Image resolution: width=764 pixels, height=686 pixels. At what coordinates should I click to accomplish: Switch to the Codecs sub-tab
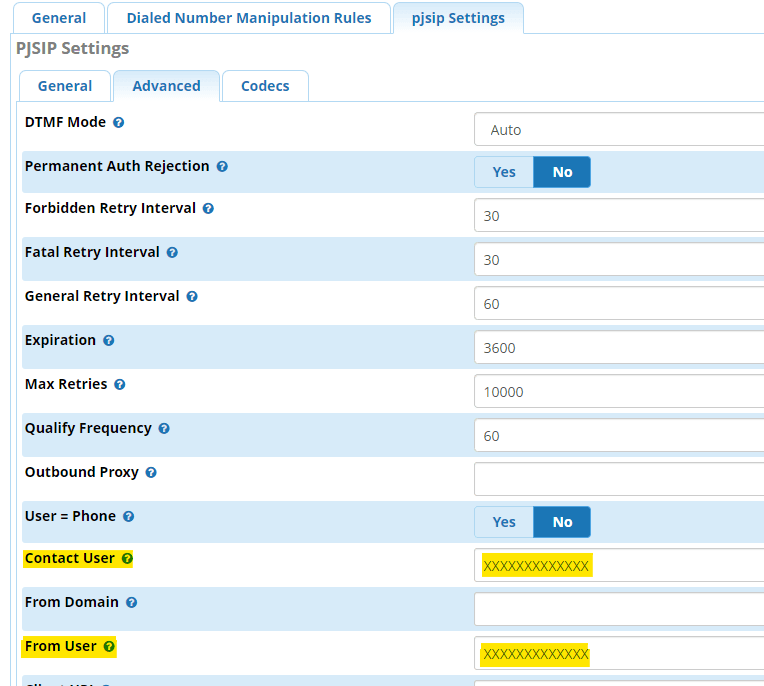(265, 86)
